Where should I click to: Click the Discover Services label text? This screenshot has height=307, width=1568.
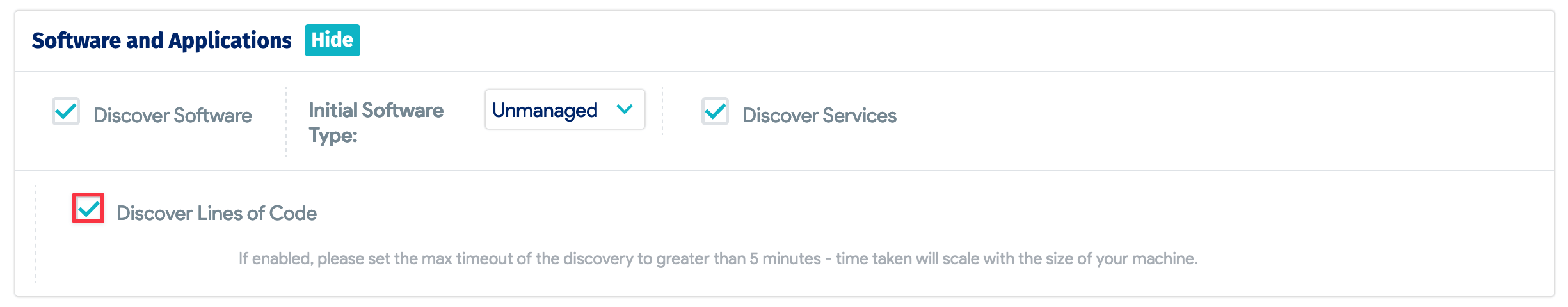coord(819,116)
